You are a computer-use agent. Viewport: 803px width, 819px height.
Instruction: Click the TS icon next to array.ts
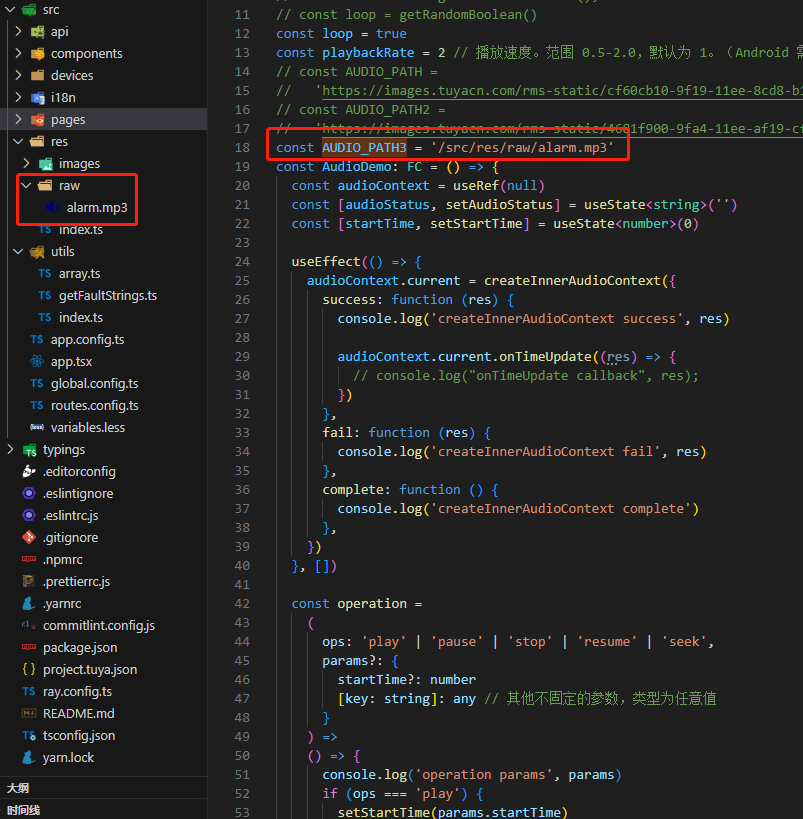[45, 274]
